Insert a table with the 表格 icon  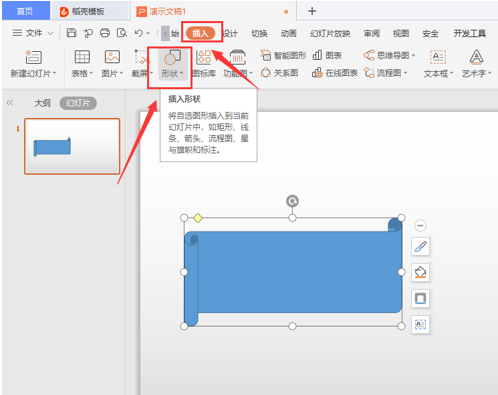[x=82, y=57]
